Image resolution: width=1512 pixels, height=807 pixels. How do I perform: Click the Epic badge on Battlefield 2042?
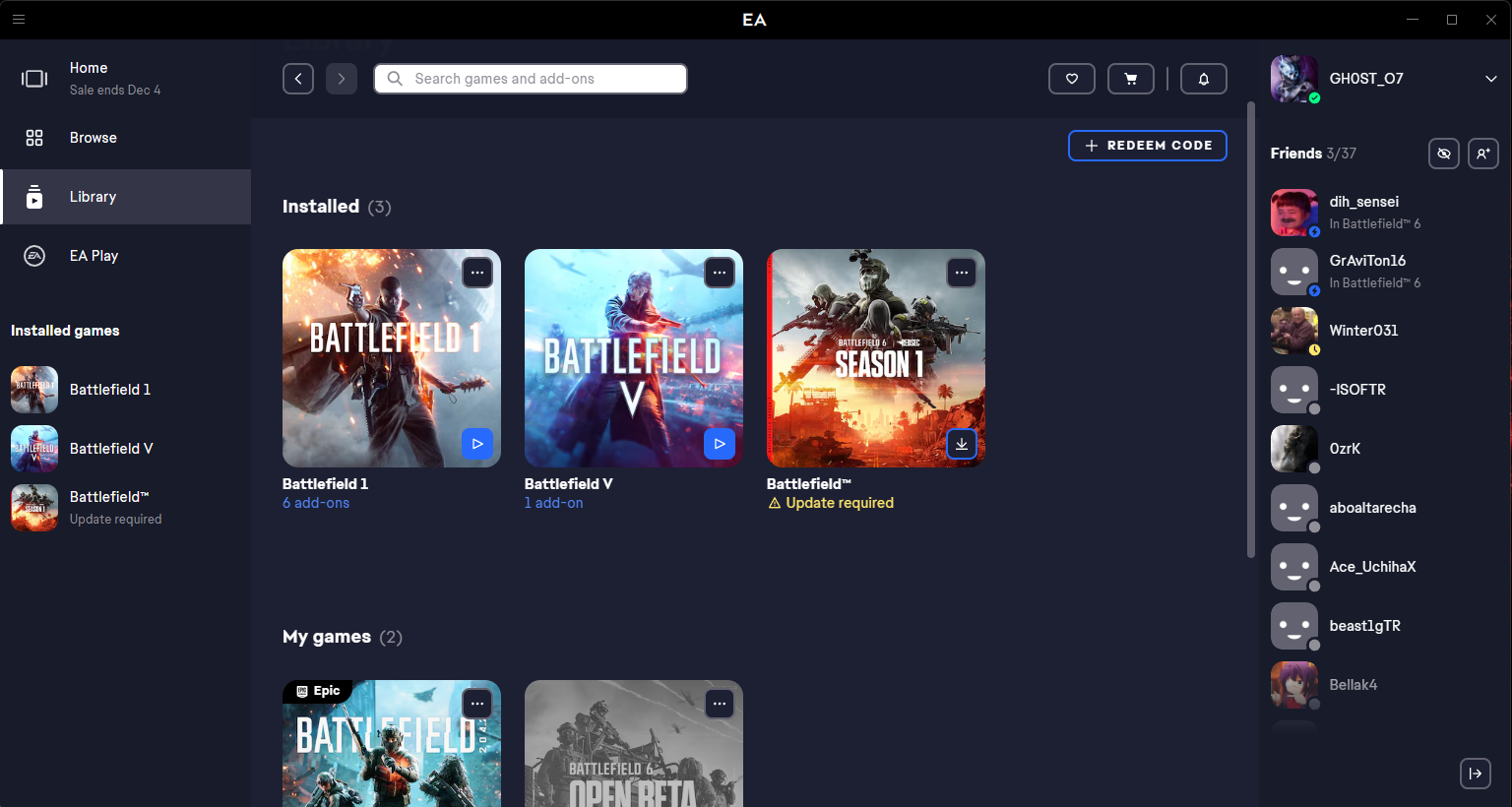[318, 691]
